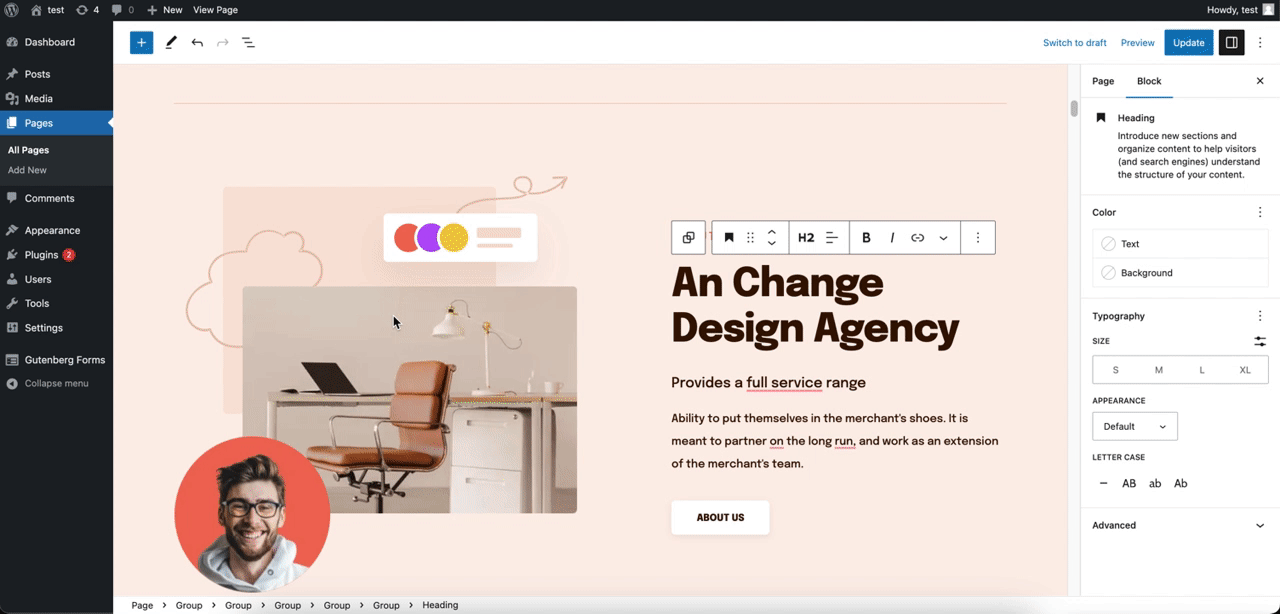
Task: Insert a link via toolbar icon
Action: (x=917, y=238)
